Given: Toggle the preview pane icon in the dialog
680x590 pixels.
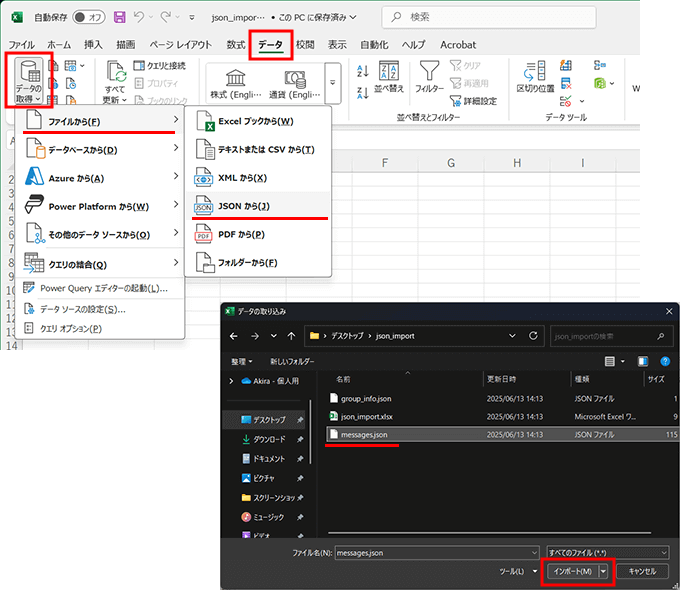Looking at the screenshot, I should click(x=643, y=361).
